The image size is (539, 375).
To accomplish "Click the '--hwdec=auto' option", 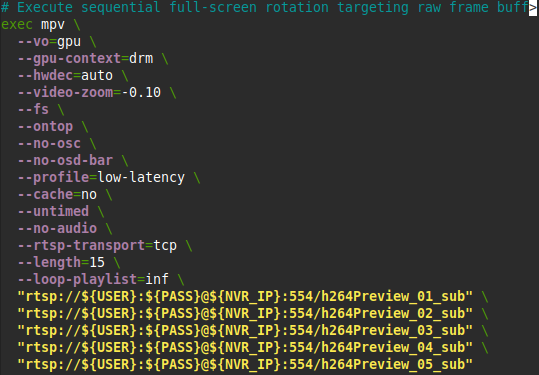I will click(x=65, y=76).
